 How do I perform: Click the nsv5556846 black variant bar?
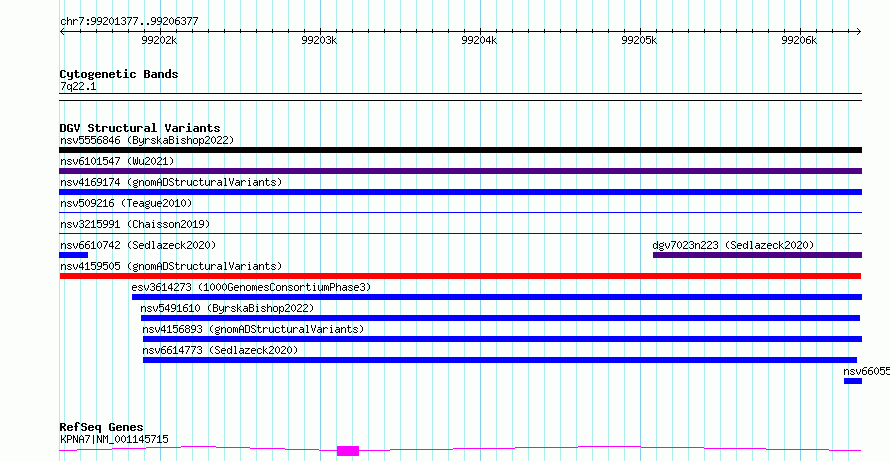point(460,150)
